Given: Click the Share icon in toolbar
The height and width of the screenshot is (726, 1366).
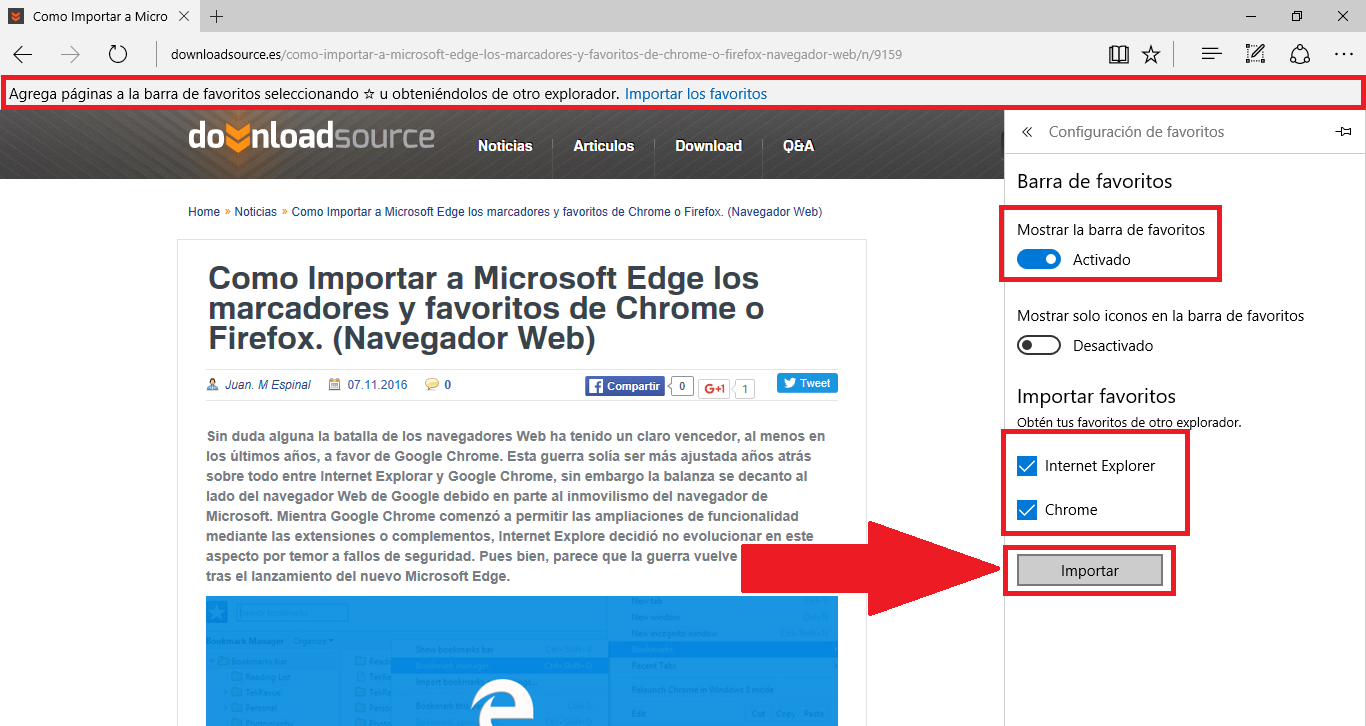Looking at the screenshot, I should [1300, 54].
